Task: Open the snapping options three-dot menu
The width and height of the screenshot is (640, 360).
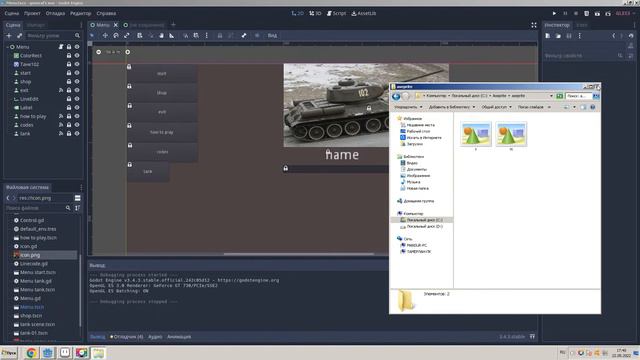Action: tap(207, 36)
